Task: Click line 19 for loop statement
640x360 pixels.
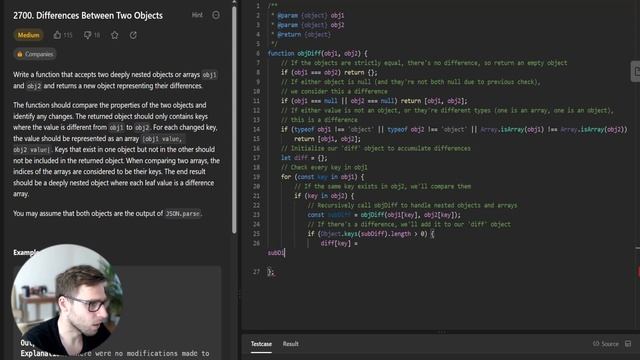Action: pos(322,177)
